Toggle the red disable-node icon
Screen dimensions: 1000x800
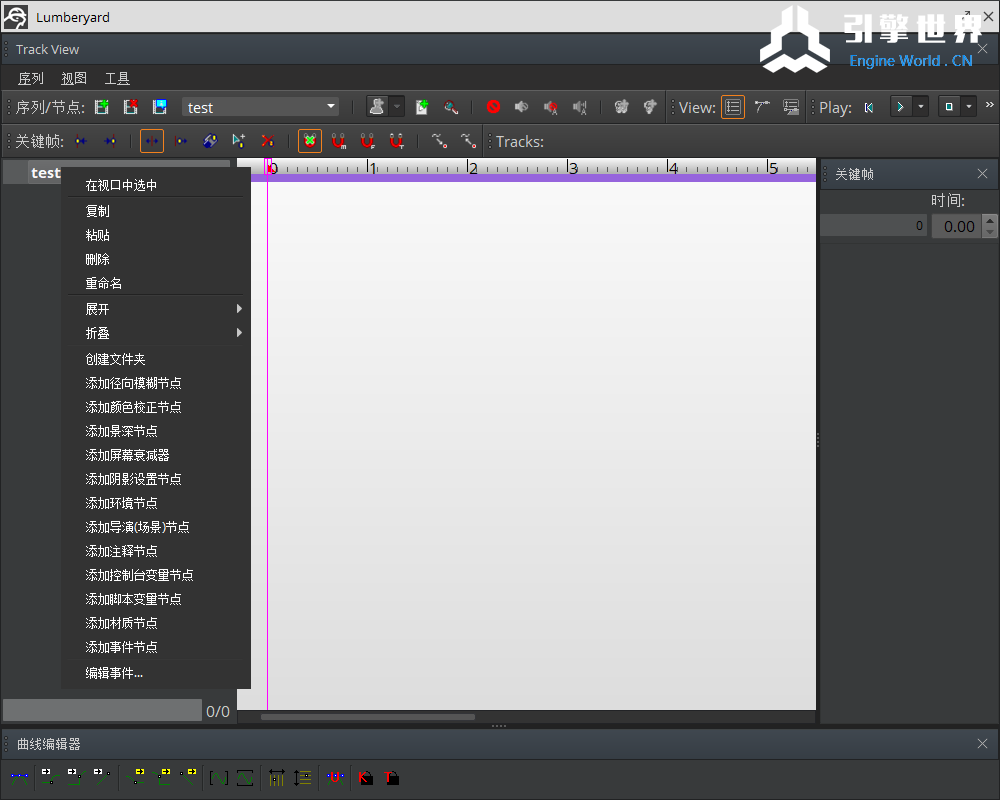(x=493, y=107)
